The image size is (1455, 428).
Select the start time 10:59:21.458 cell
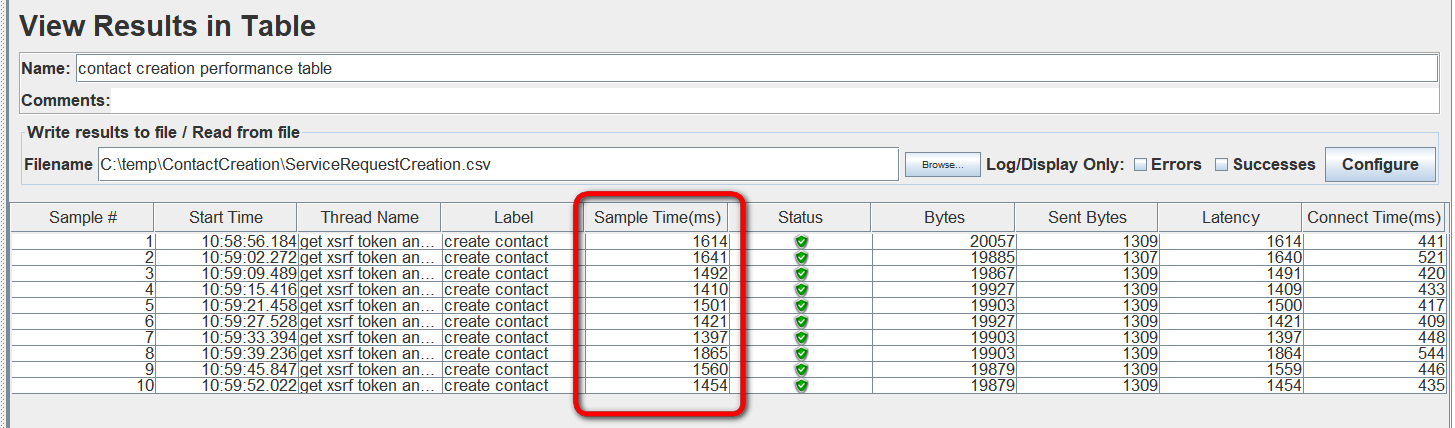point(226,306)
